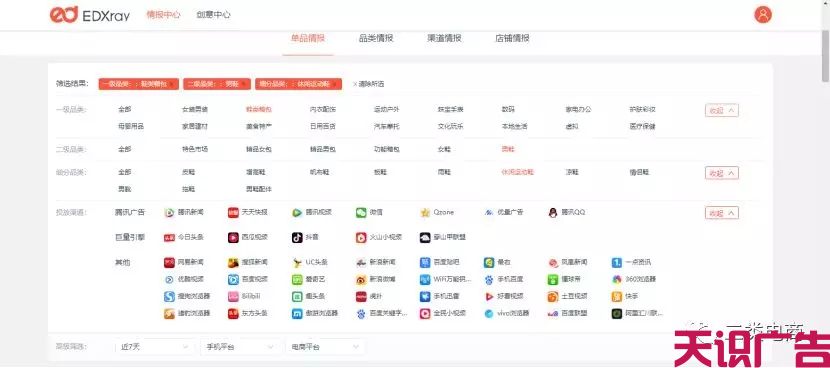Image resolution: width=830 pixels, height=368 pixels.
Task: Select the 天天快报 channel icon
Action: pyautogui.click(x=233, y=212)
